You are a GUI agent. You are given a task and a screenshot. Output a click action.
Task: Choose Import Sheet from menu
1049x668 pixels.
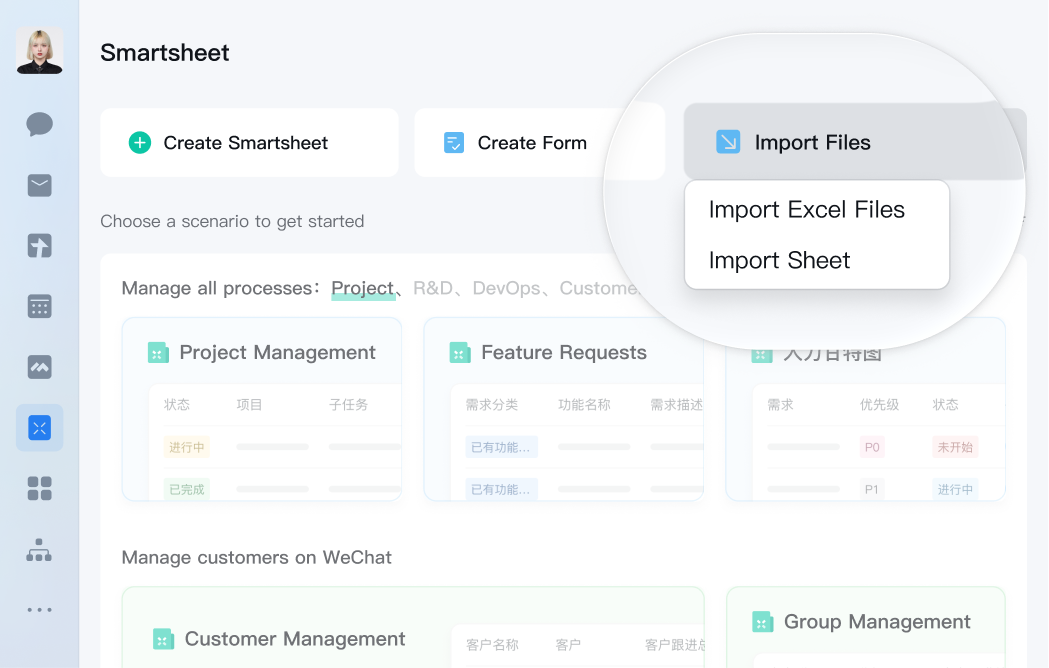(779, 261)
